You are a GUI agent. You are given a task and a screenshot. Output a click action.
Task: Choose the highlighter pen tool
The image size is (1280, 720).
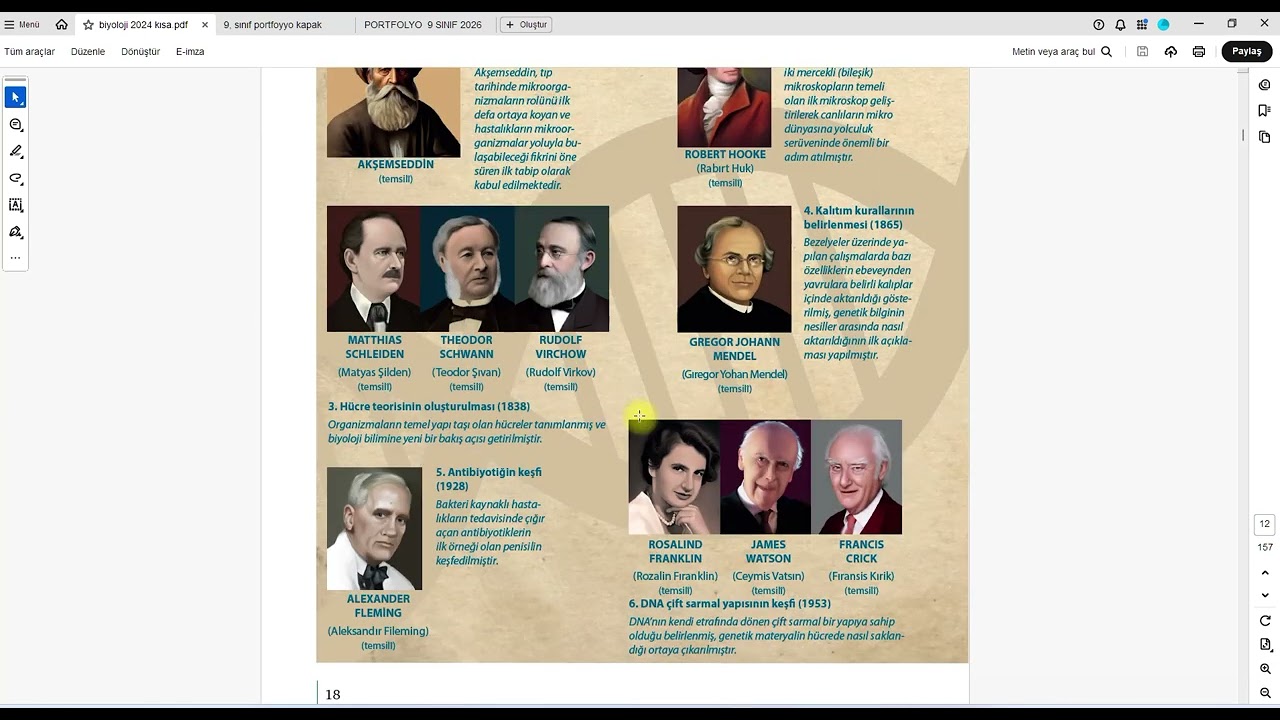click(15, 152)
